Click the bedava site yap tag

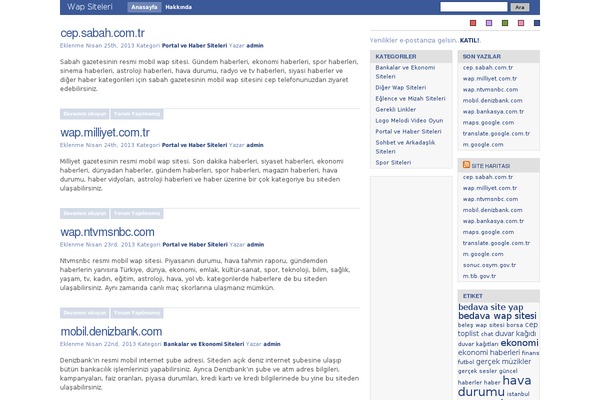pos(491,307)
